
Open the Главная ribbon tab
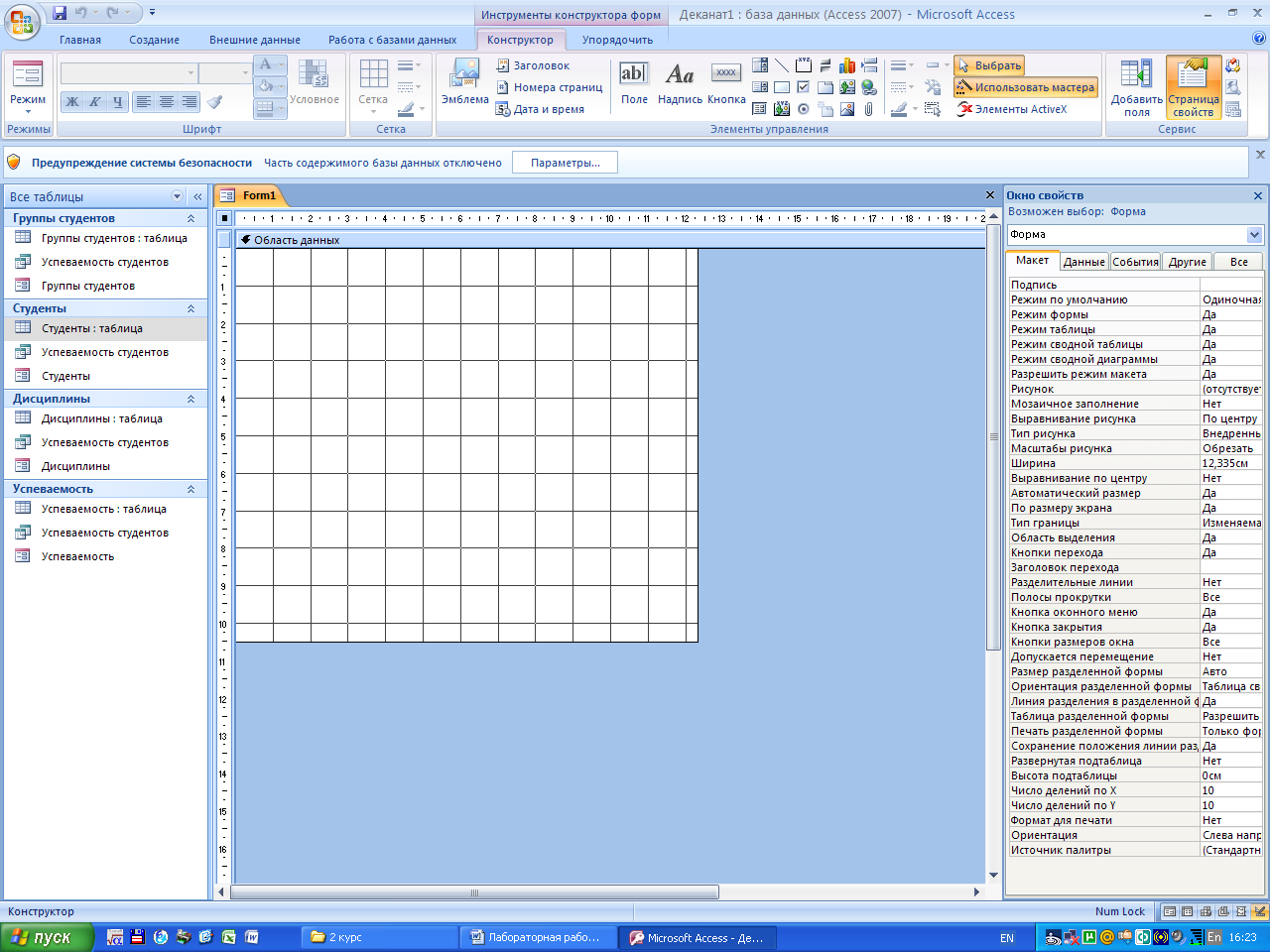pos(79,40)
